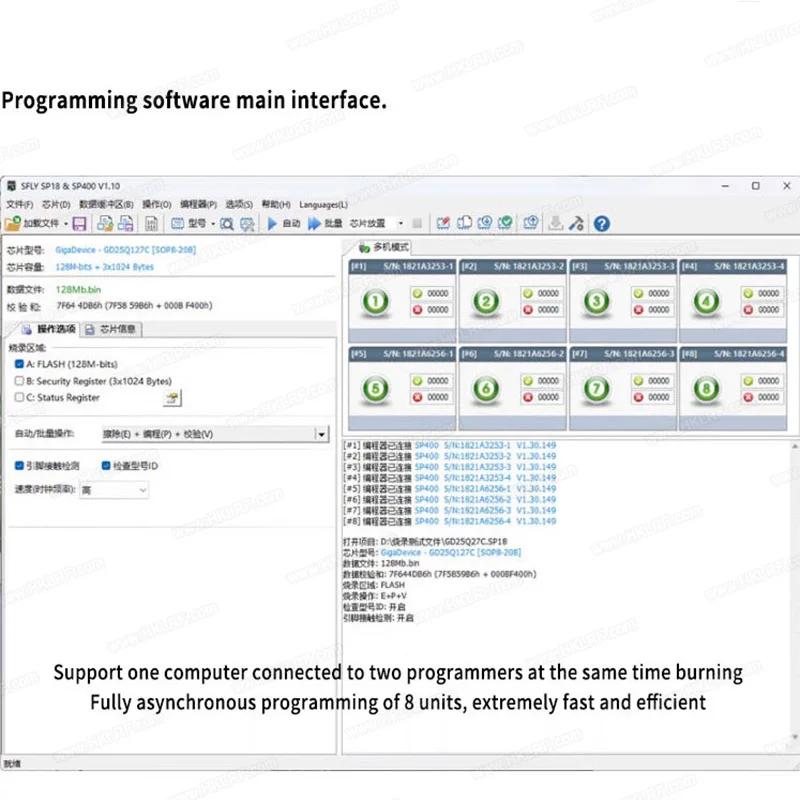Screen dimensions: 800x800
Task: Click the log line 烧录操作: E+P+V
Action: click(374, 596)
